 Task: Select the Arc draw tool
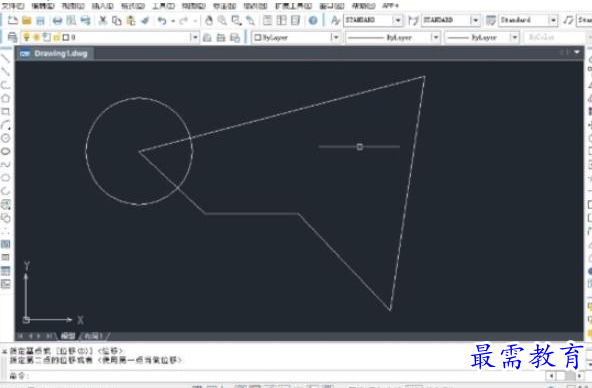tap(5, 125)
